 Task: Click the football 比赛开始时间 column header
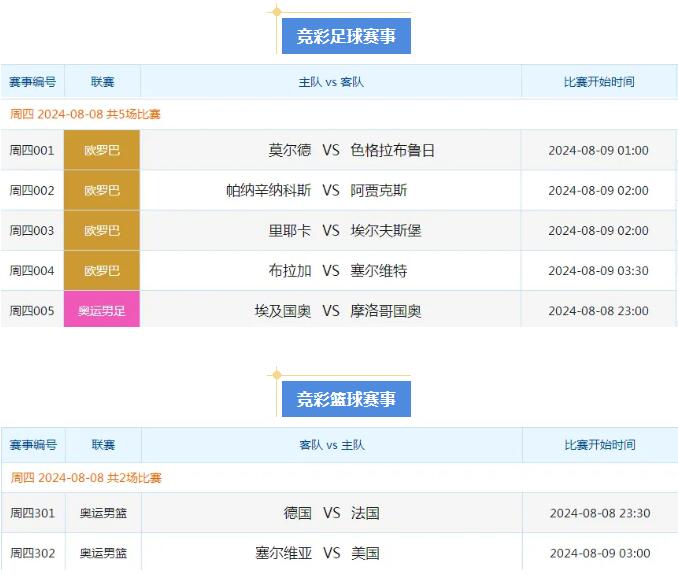[x=598, y=82]
